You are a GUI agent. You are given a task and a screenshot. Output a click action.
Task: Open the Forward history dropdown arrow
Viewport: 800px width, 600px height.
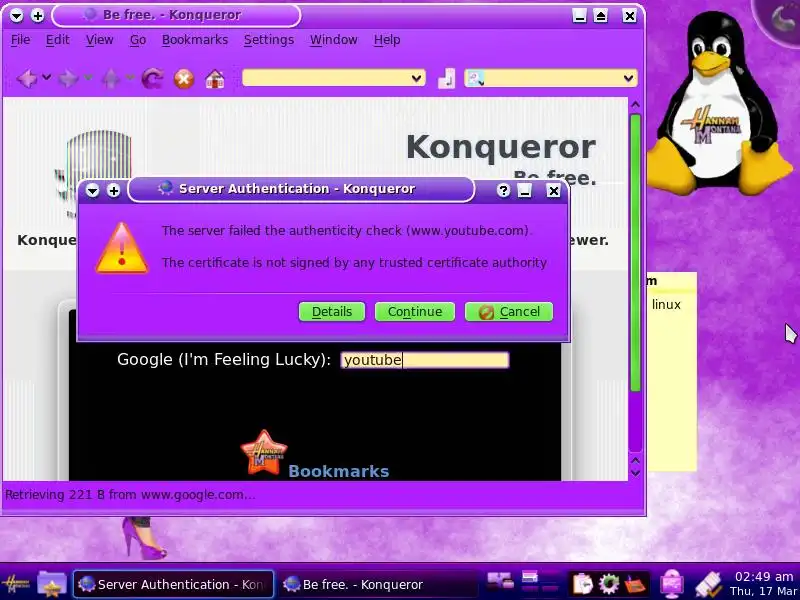(88, 78)
